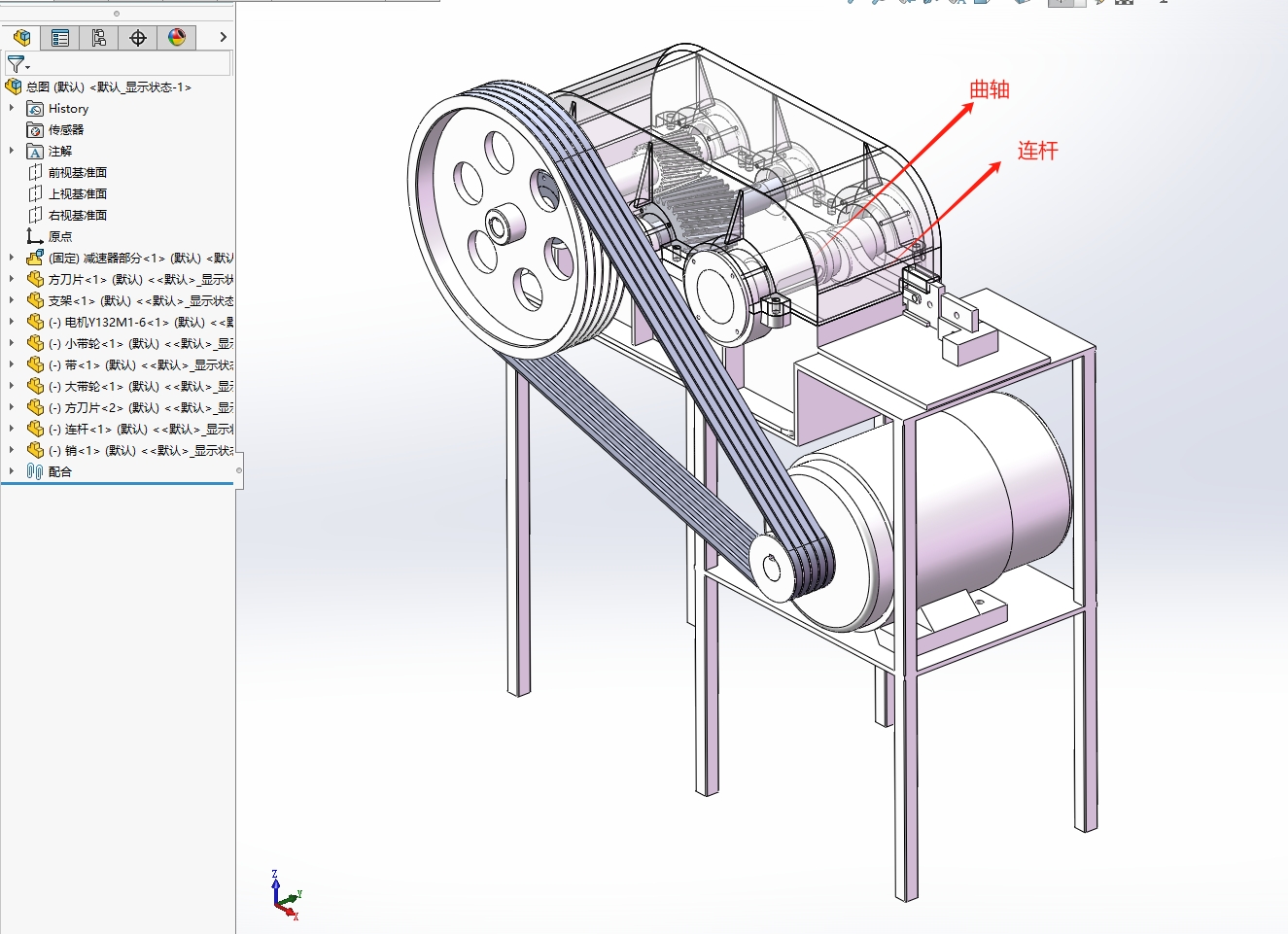Expand the 方刀片<2> component node
The height and width of the screenshot is (934, 1288).
pyautogui.click(x=12, y=407)
